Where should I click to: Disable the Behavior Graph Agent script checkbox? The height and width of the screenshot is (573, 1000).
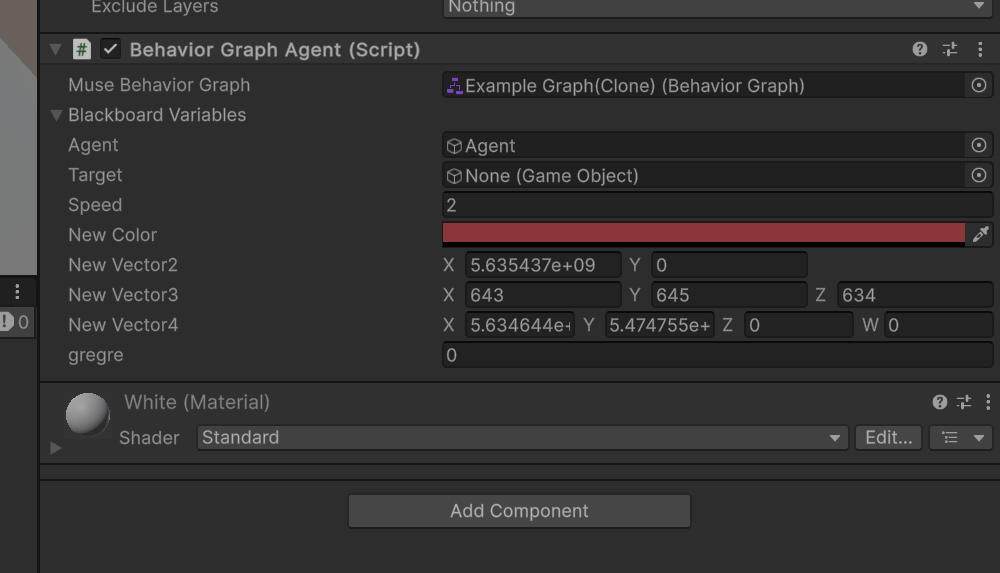pyautogui.click(x=111, y=49)
